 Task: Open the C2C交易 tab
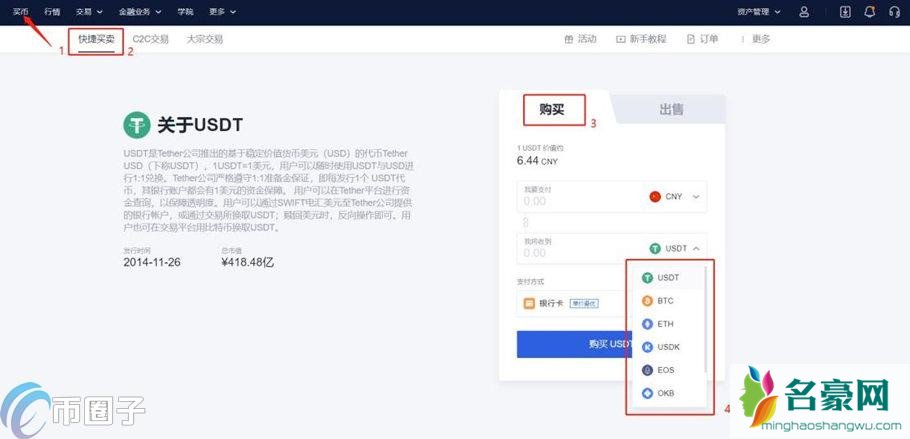tap(151, 39)
